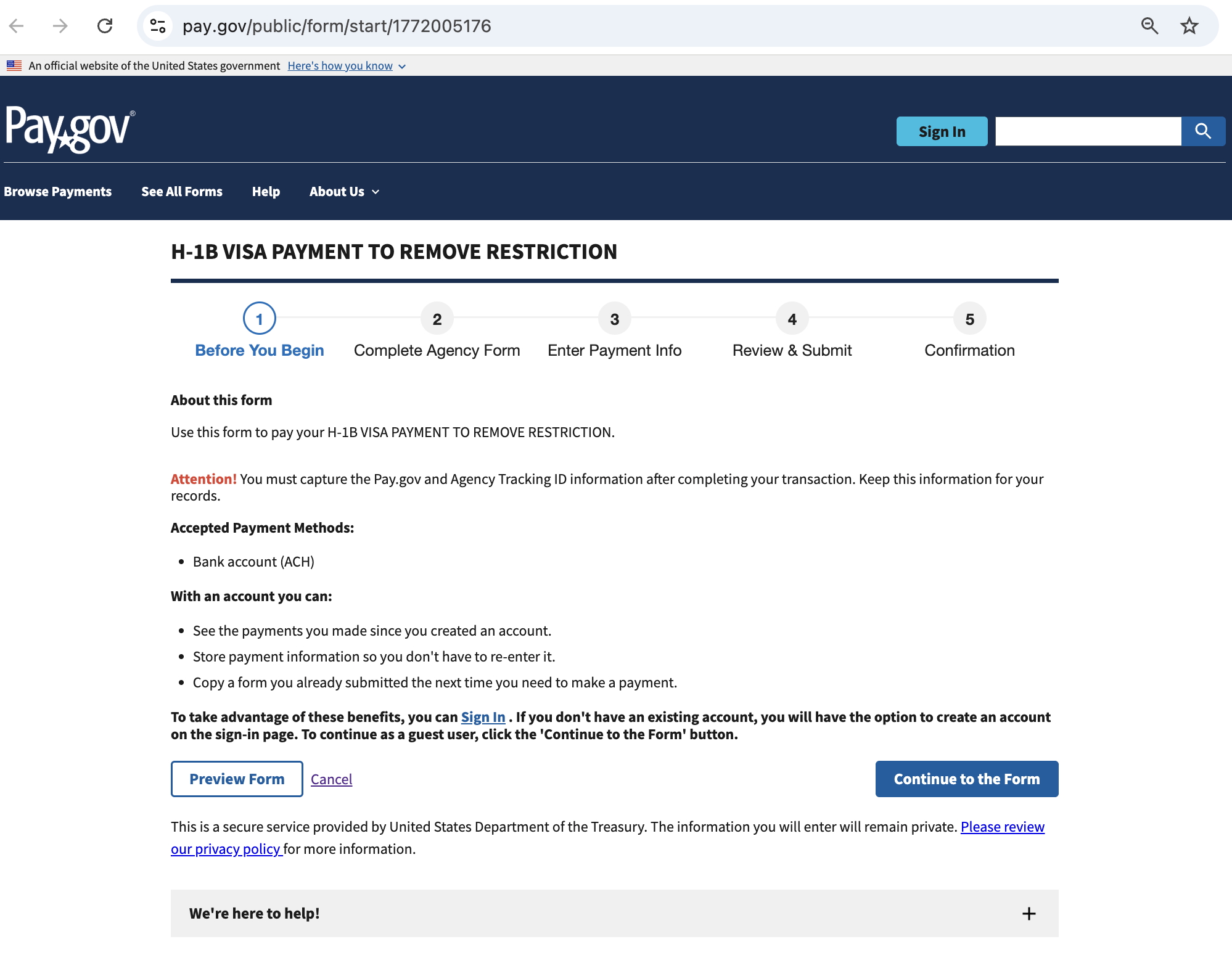The height and width of the screenshot is (963, 1232).
Task: Bookmark this page with star icon
Action: [x=1189, y=26]
